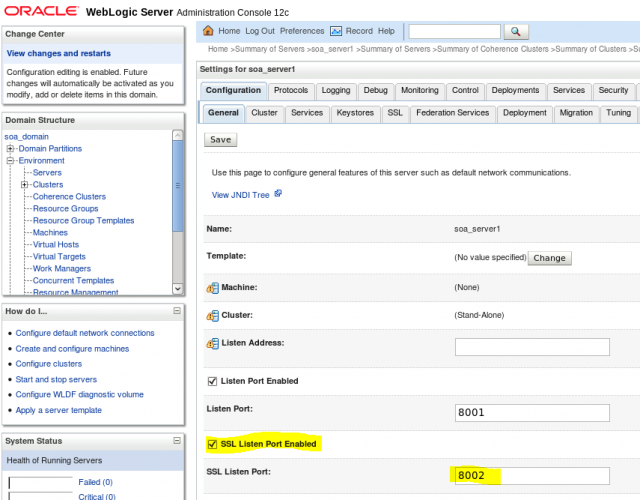
Task: Click Apply a server template link
Action: tap(59, 410)
